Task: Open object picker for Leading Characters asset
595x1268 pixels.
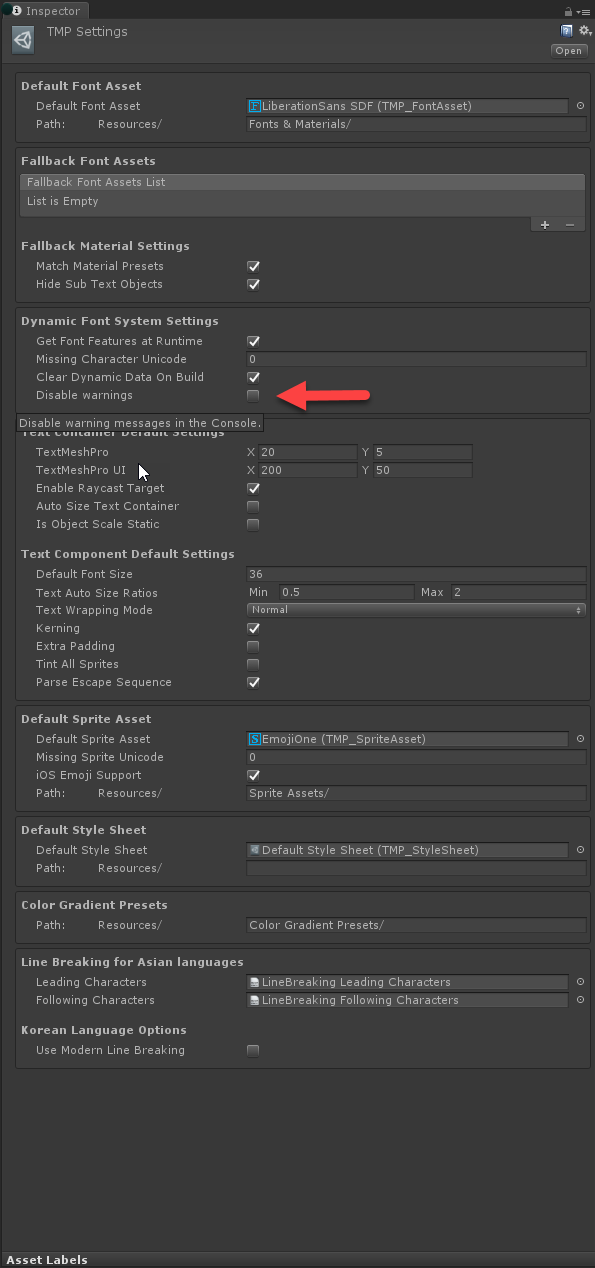Action: [x=579, y=982]
